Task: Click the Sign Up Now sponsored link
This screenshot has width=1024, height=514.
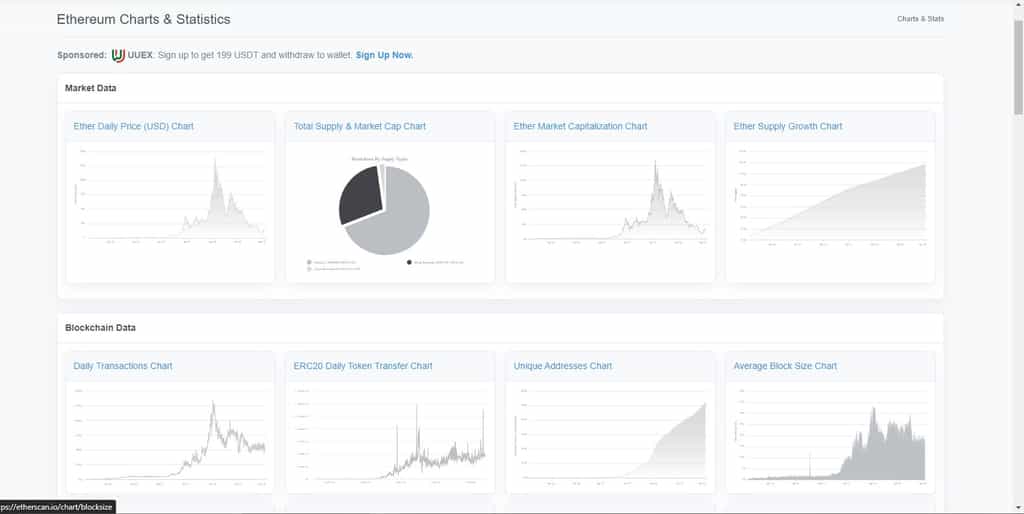Action: click(384, 56)
